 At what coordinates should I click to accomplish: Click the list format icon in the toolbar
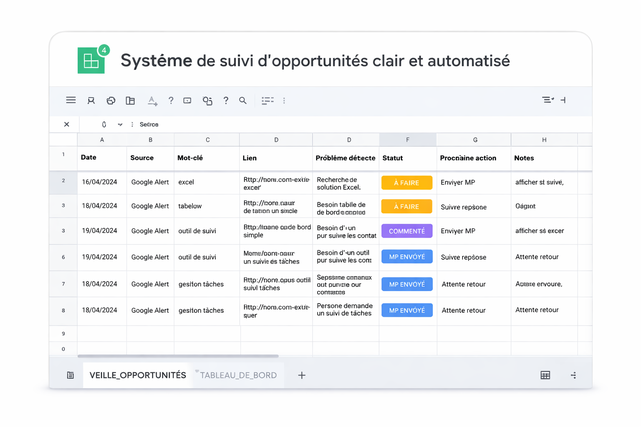(267, 101)
